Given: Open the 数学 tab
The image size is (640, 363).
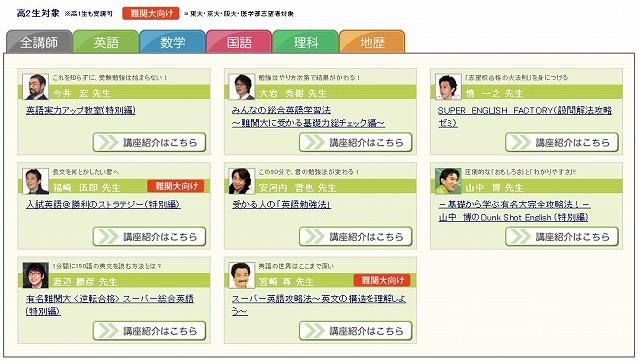Looking at the screenshot, I should [x=172, y=42].
